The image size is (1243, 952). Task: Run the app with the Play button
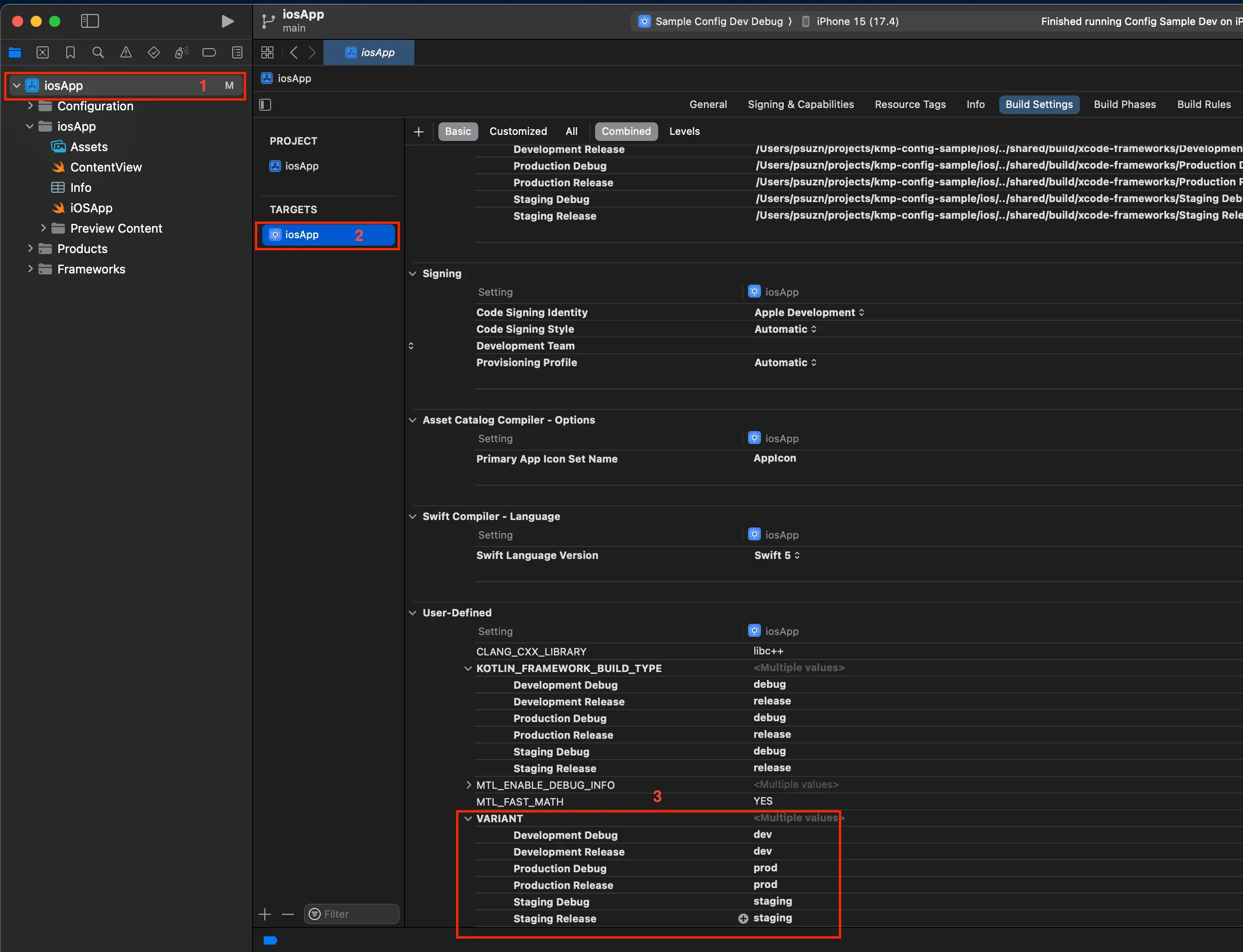(x=227, y=21)
